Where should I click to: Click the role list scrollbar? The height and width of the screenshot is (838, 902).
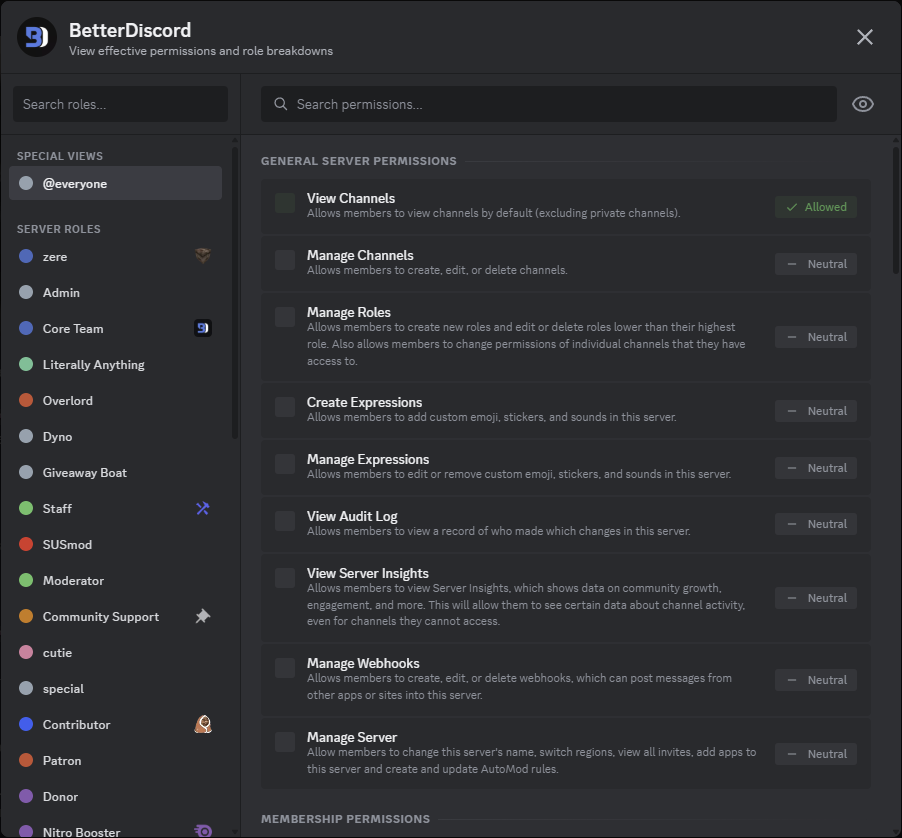click(235, 293)
